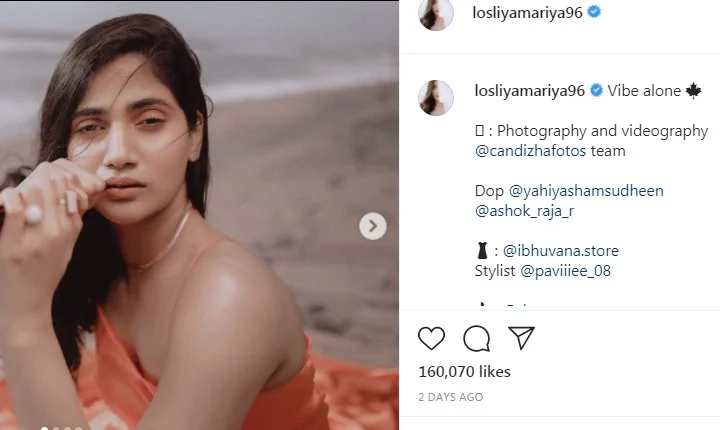Click profile avatar in post header
This screenshot has height=430, width=720.
(x=436, y=14)
